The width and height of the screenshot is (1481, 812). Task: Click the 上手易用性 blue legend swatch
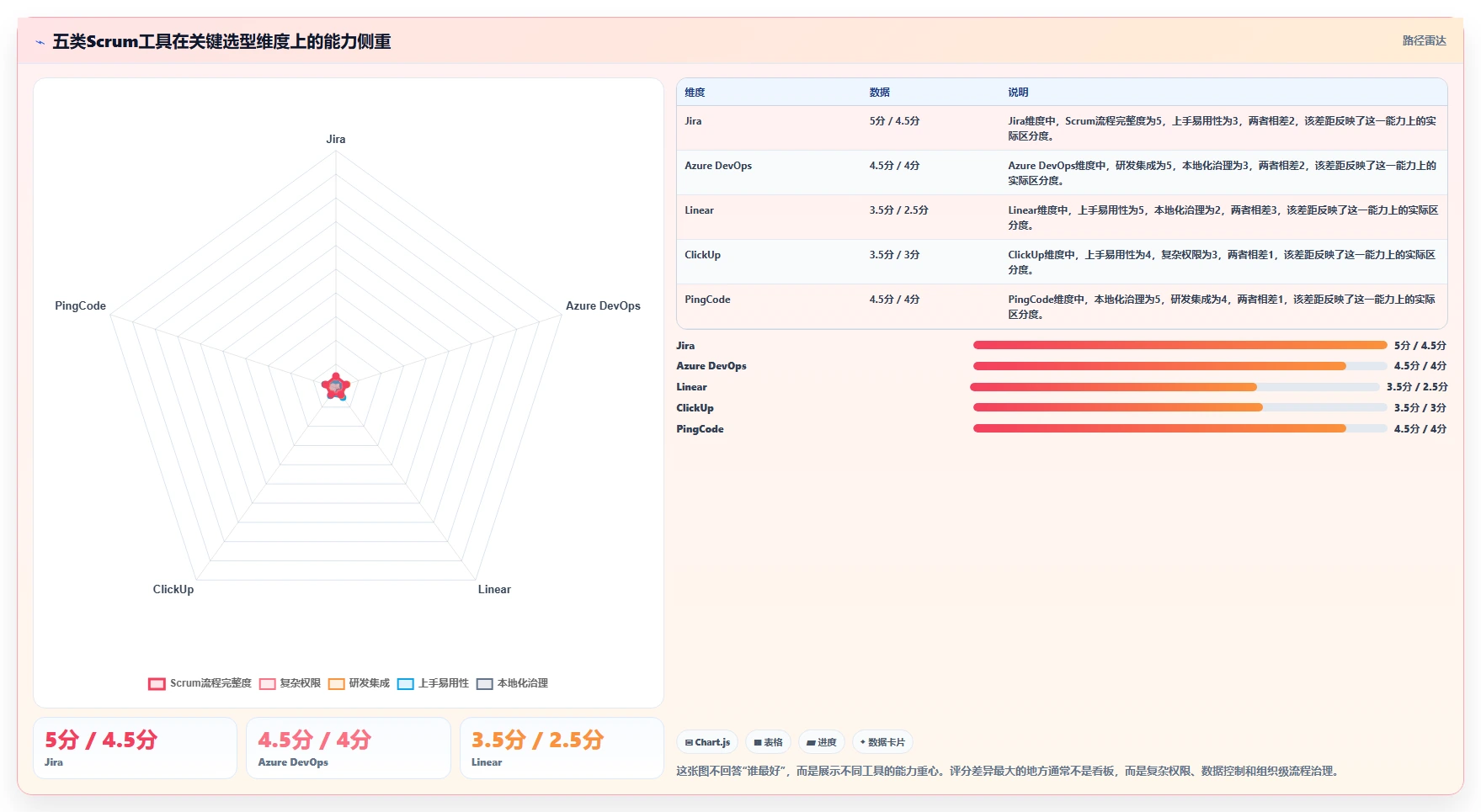point(406,684)
